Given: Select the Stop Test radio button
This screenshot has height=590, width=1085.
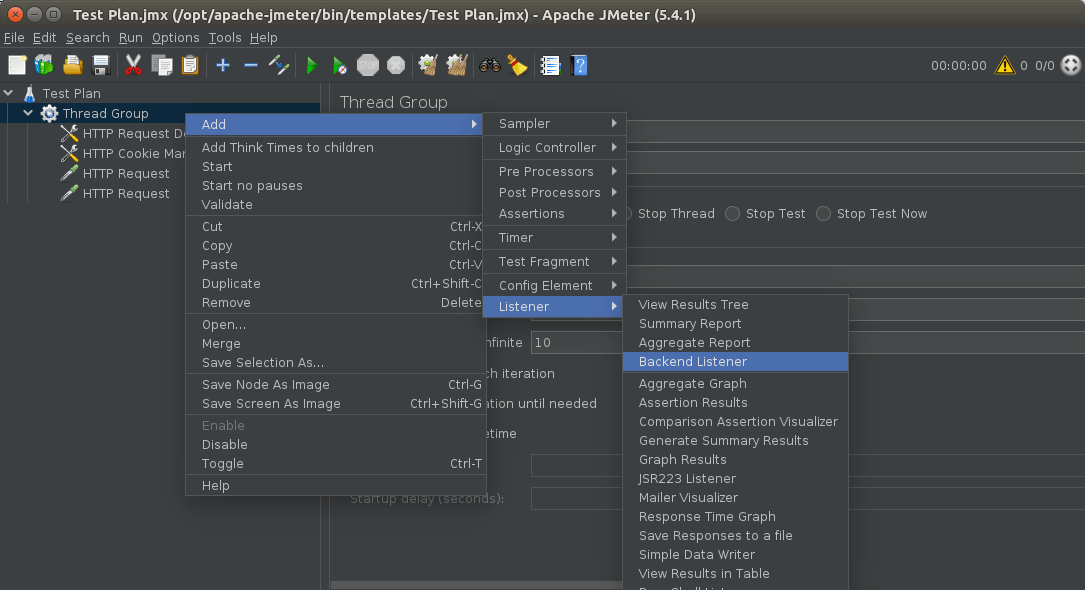Looking at the screenshot, I should 733,213.
